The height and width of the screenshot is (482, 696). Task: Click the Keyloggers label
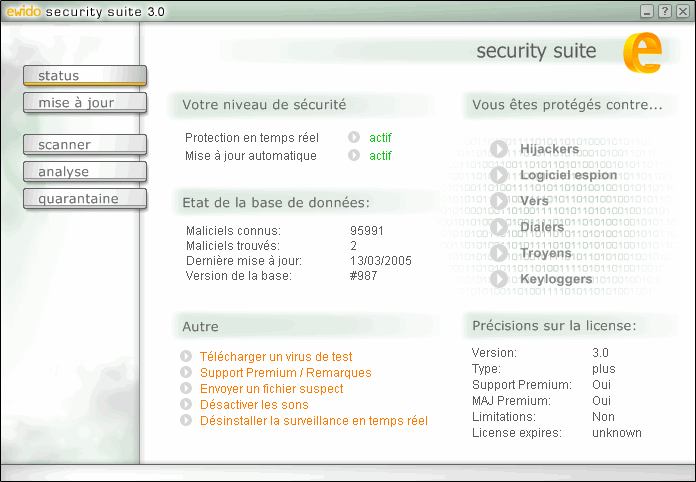pyautogui.click(x=556, y=279)
